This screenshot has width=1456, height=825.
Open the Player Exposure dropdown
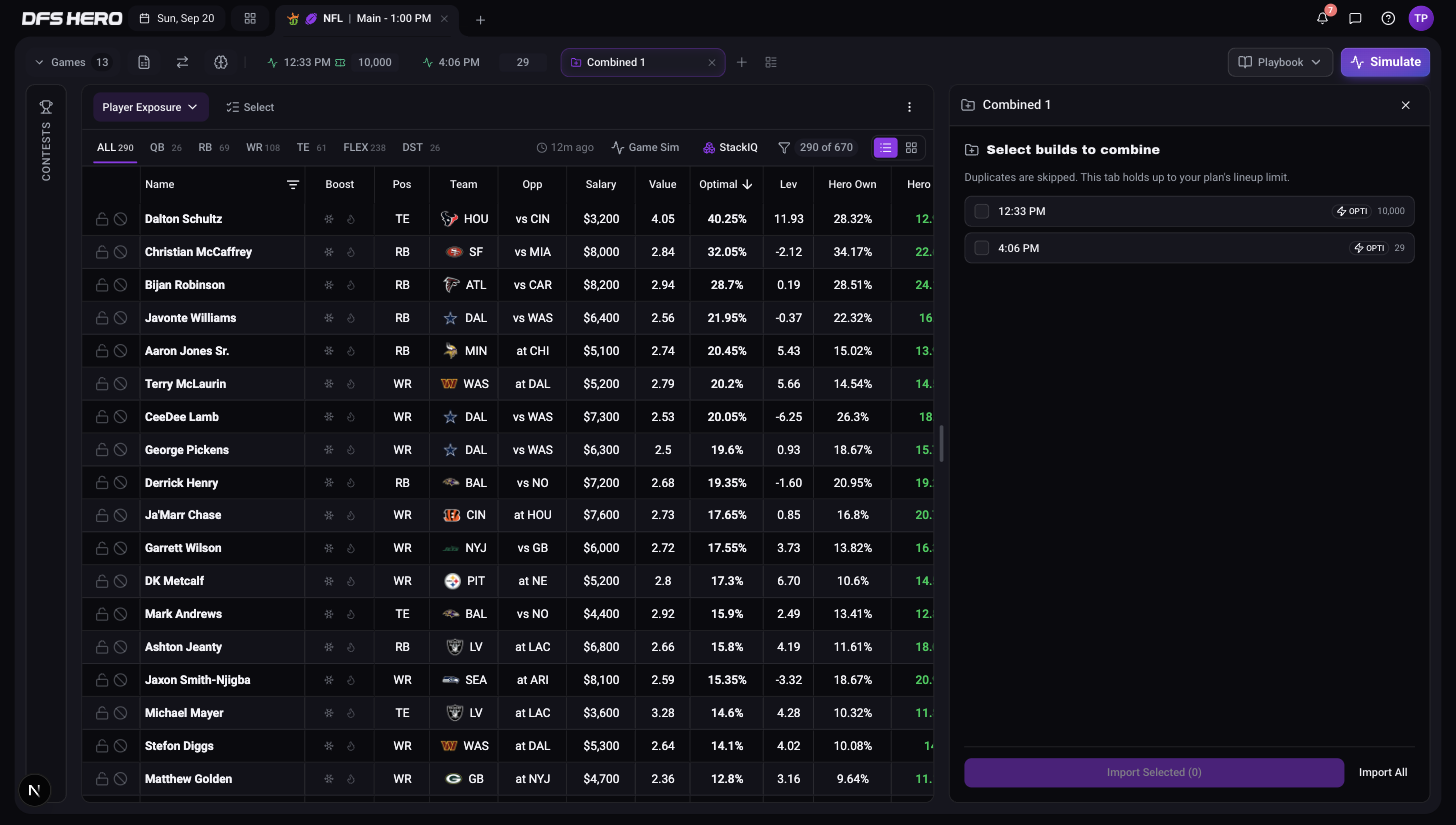click(150, 107)
